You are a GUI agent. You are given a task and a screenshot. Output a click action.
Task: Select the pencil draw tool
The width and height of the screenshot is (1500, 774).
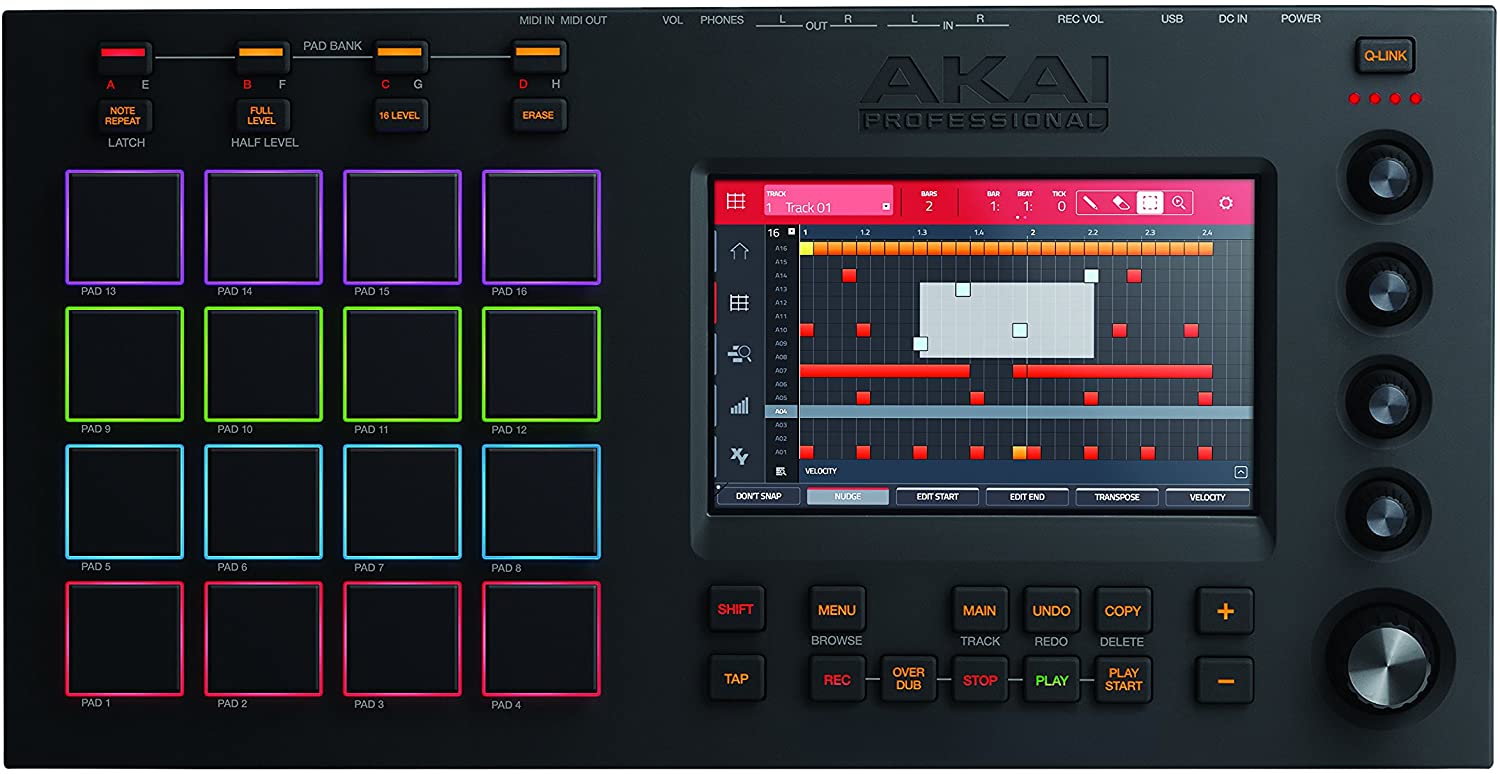1092,203
